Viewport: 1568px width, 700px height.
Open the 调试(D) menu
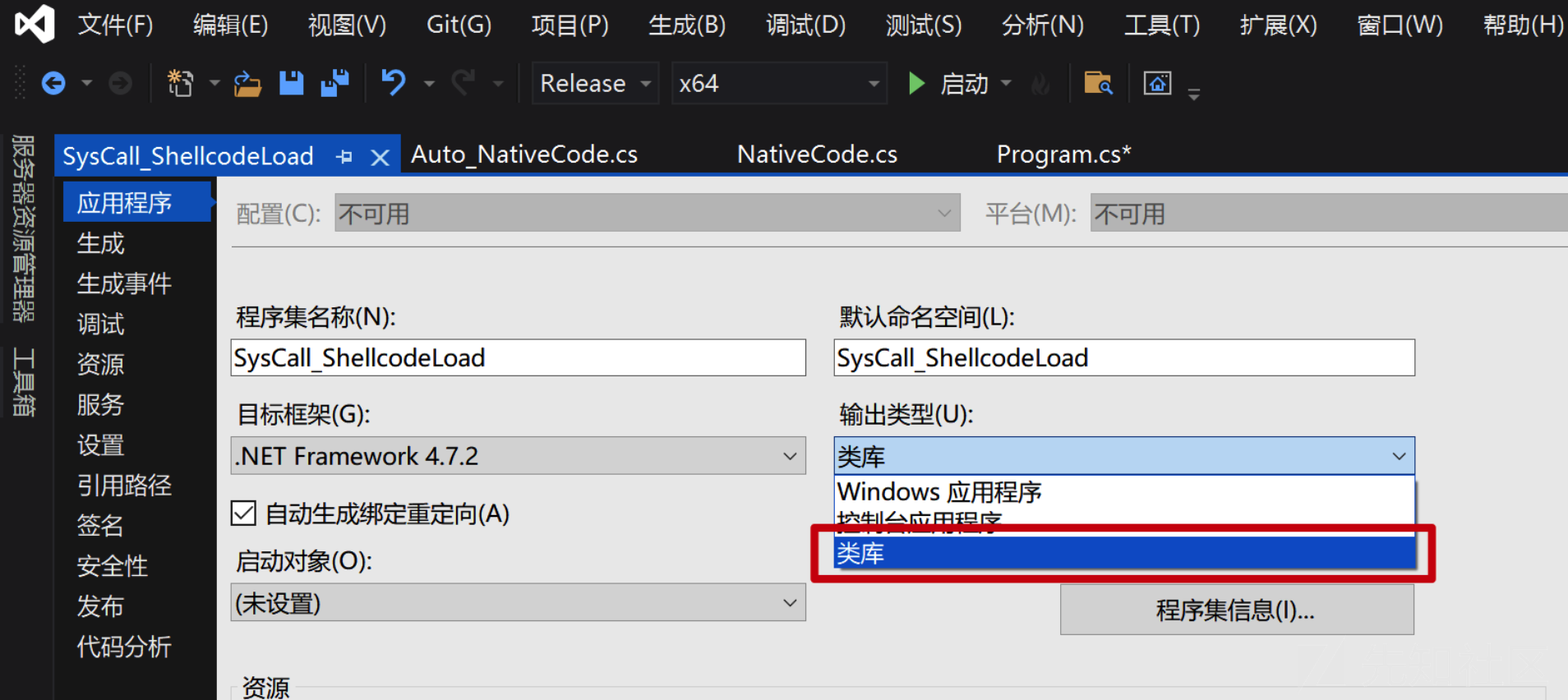point(805,25)
